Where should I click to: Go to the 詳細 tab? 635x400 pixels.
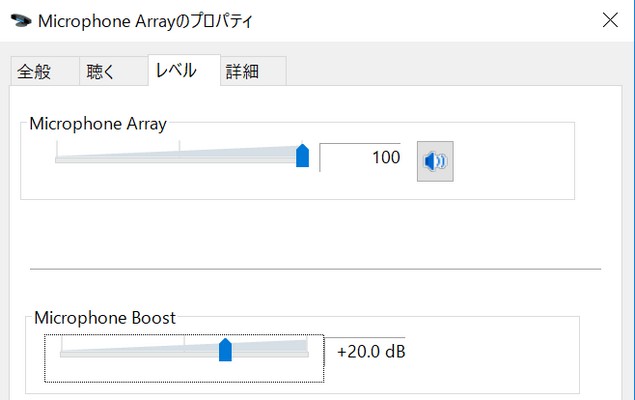click(241, 71)
